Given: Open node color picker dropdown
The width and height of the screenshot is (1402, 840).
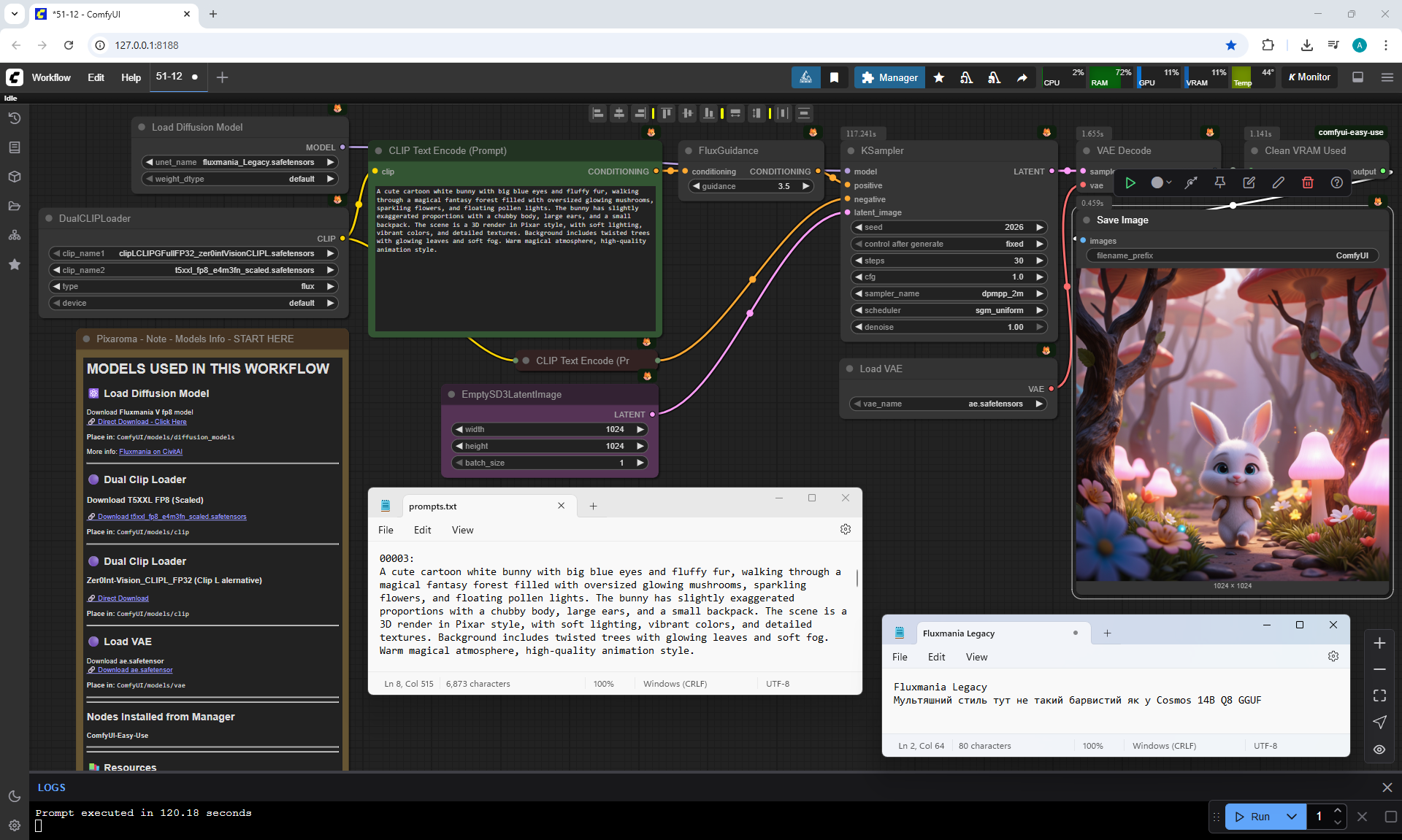Looking at the screenshot, I should 1161,183.
